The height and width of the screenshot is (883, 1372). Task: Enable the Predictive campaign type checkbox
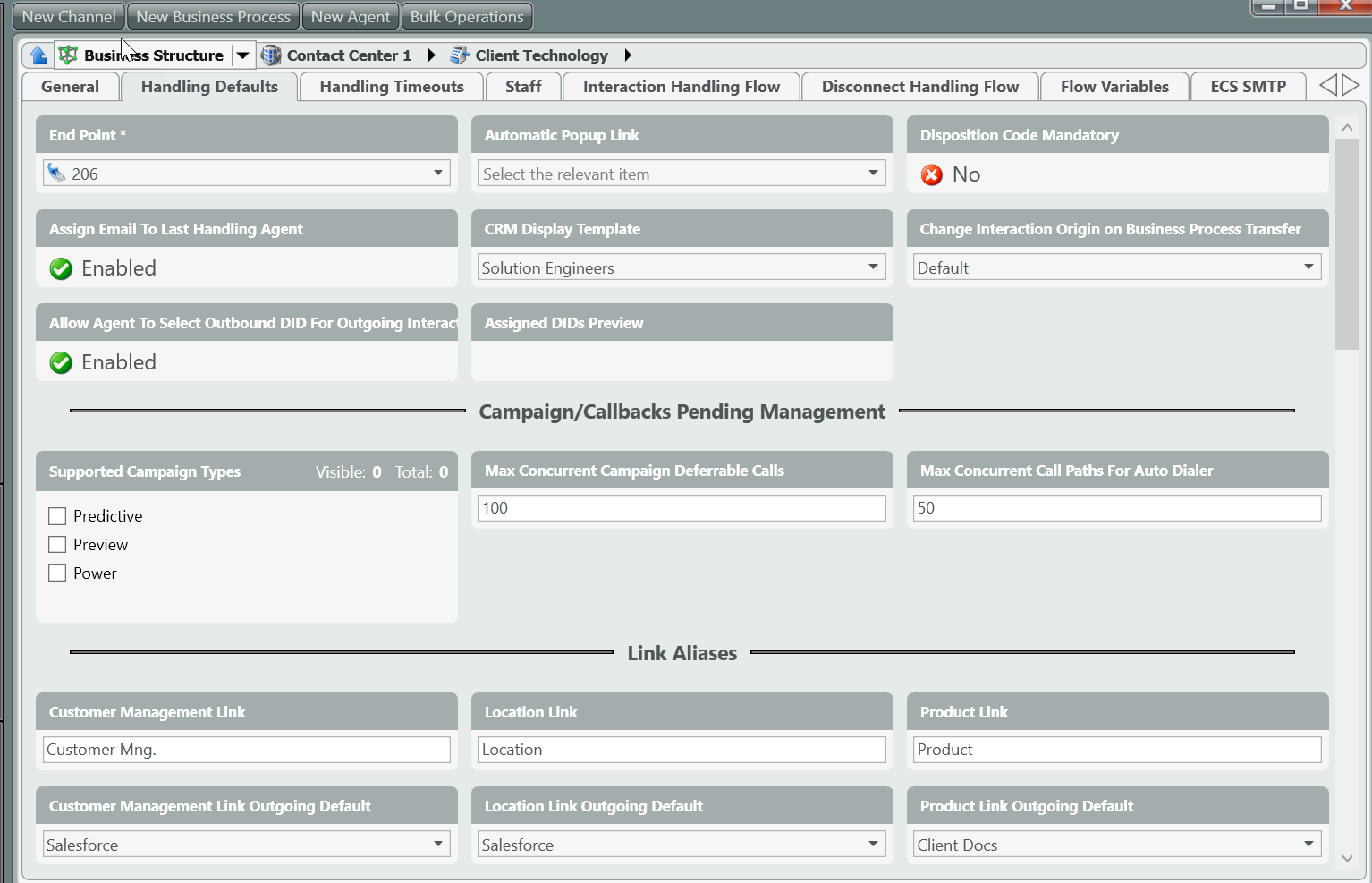coord(57,516)
